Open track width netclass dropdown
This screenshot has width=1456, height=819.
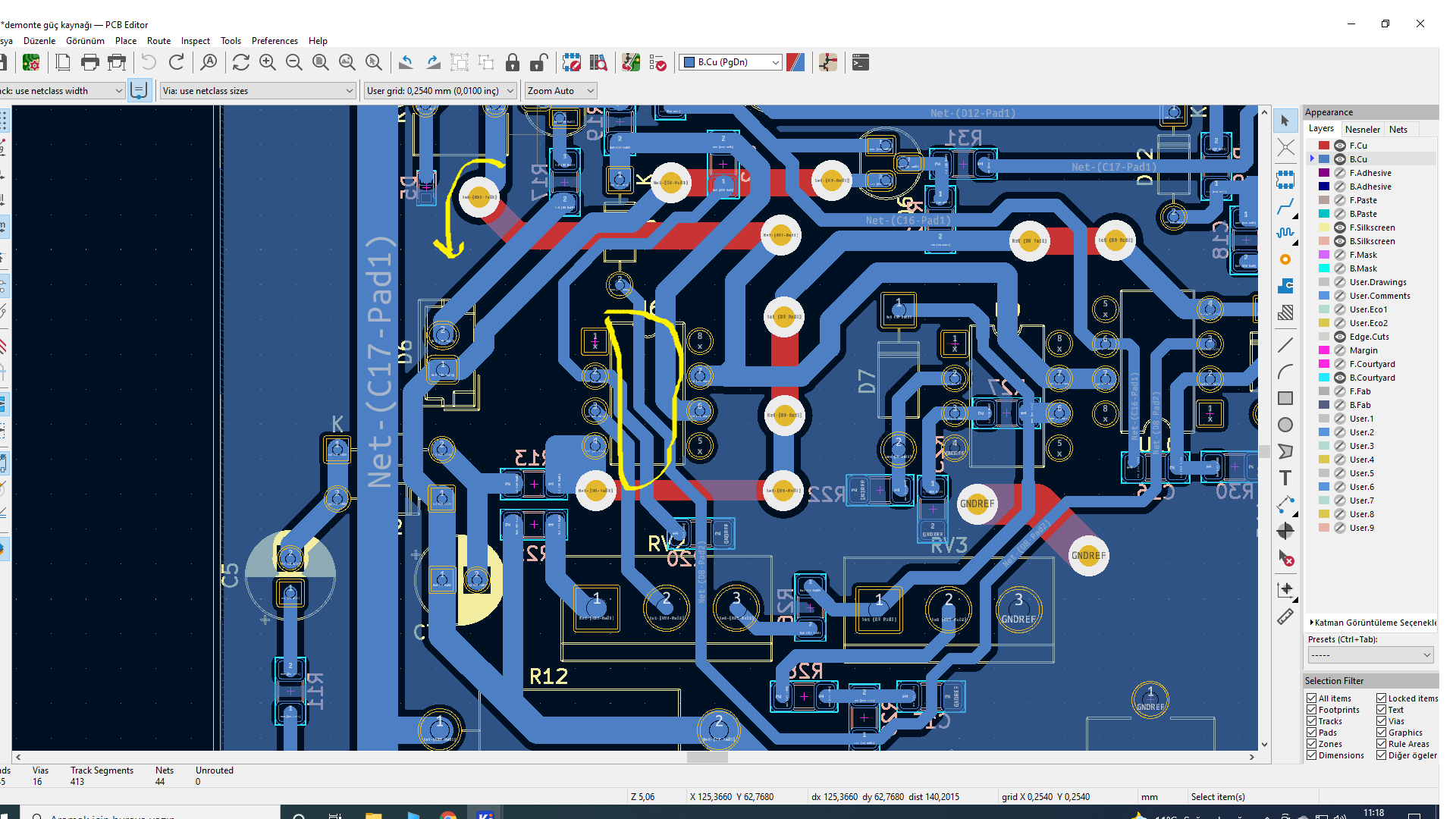(62, 91)
